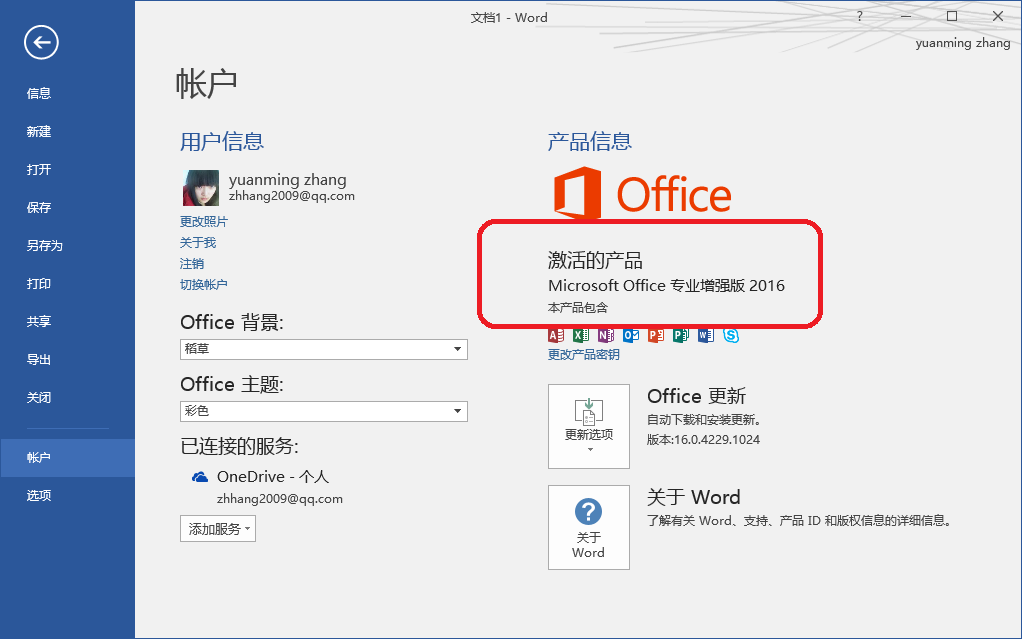Click the 更改产品密钥 link

tap(583, 355)
